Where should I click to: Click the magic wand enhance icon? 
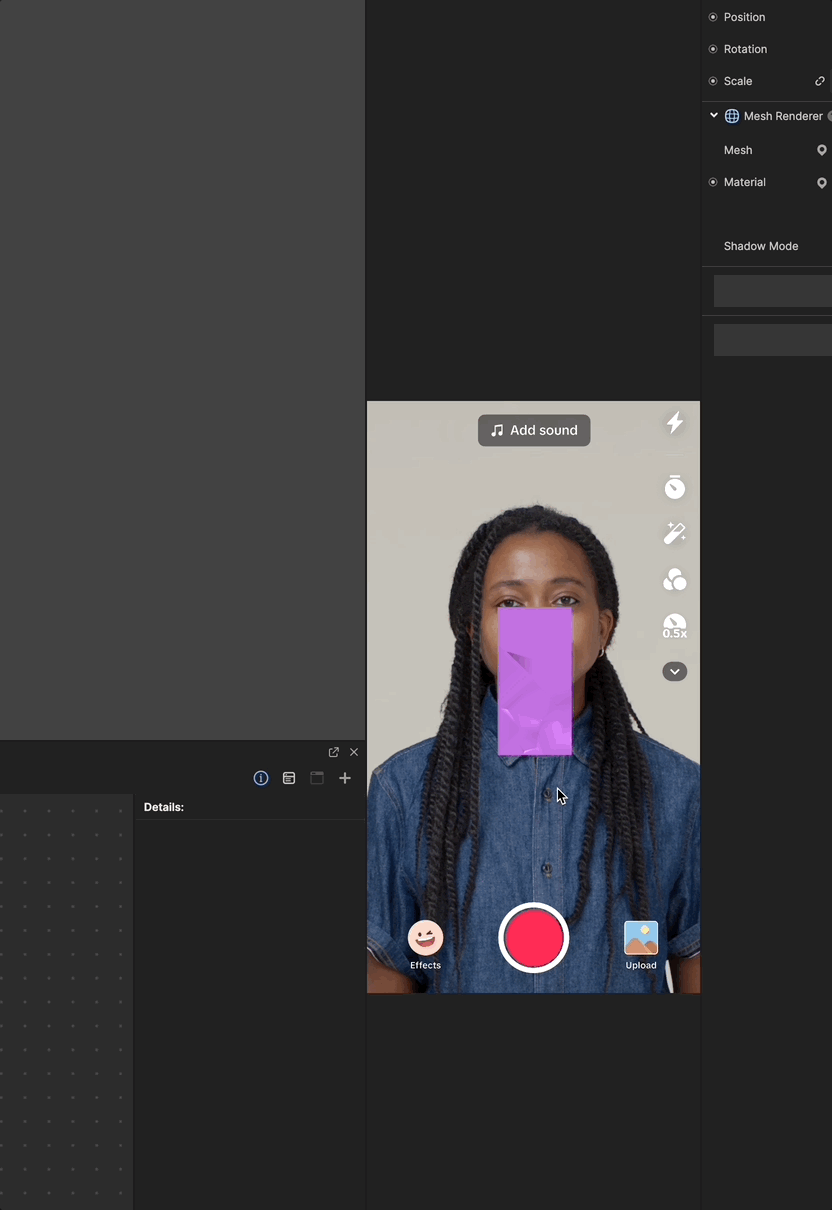(x=675, y=533)
